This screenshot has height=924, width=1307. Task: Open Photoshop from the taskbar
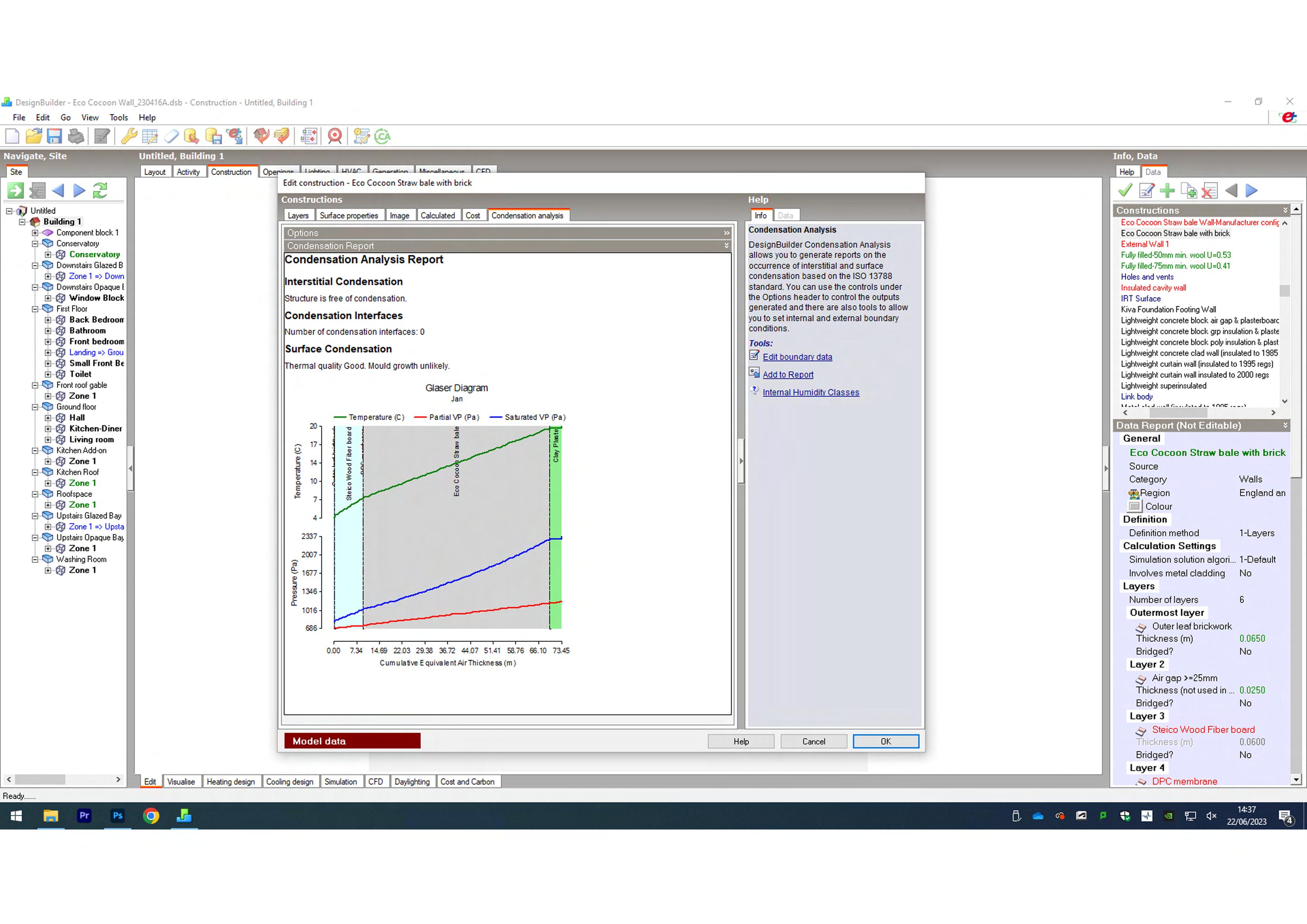click(x=118, y=815)
